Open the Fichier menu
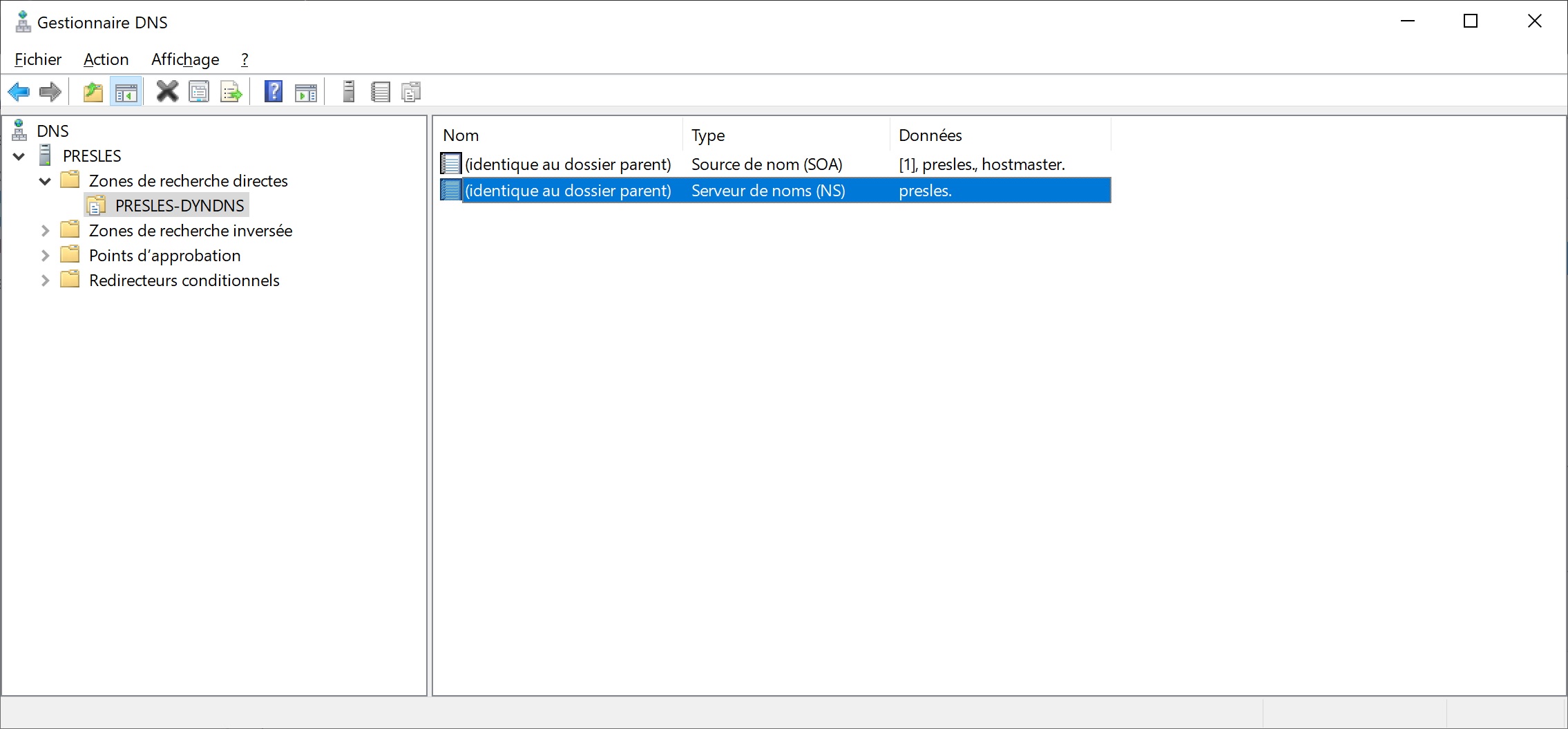Screen dimensions: 1568x729 click(x=38, y=59)
